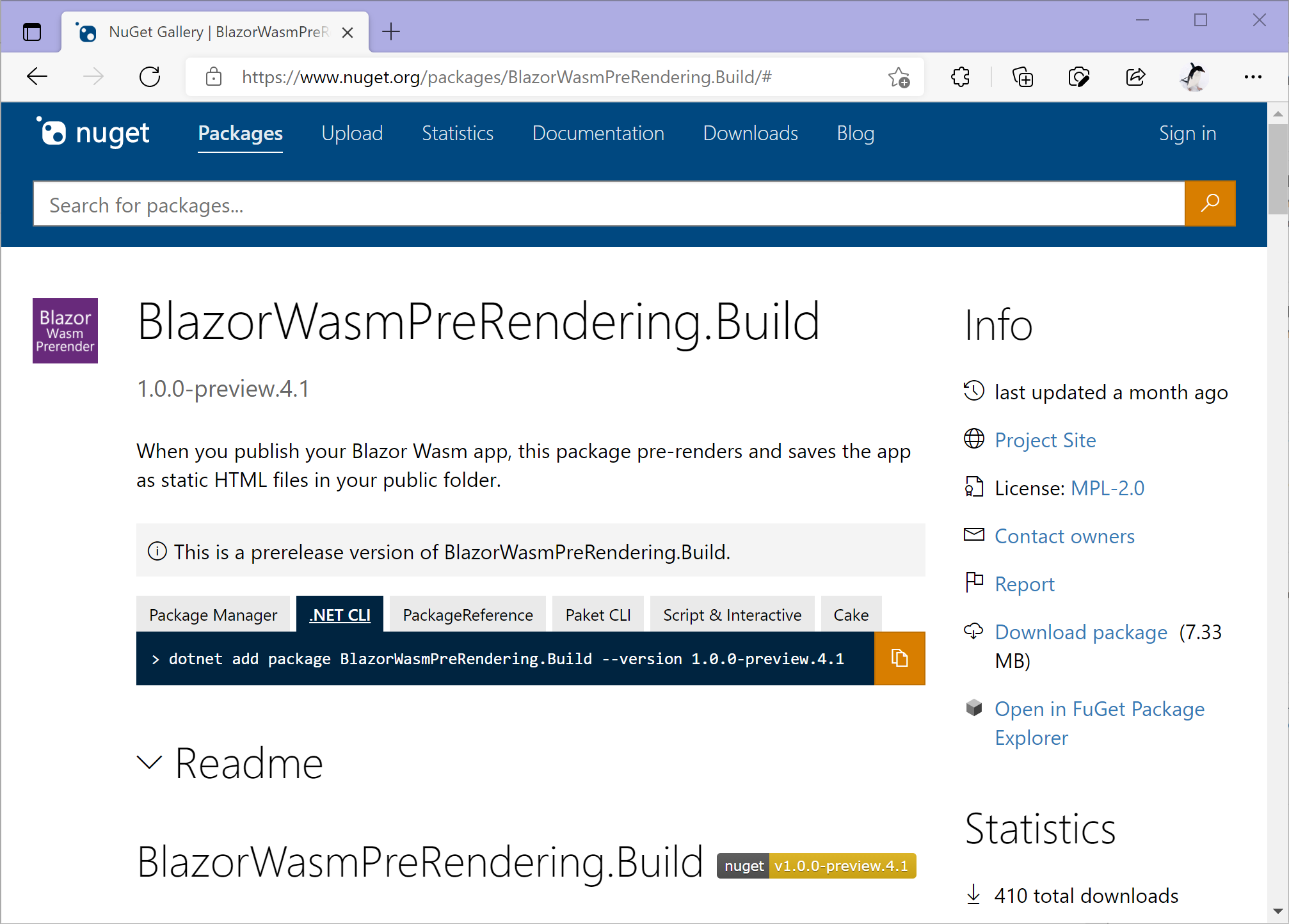Click the Project Site globe icon
Image resolution: width=1289 pixels, height=924 pixels.
973,440
